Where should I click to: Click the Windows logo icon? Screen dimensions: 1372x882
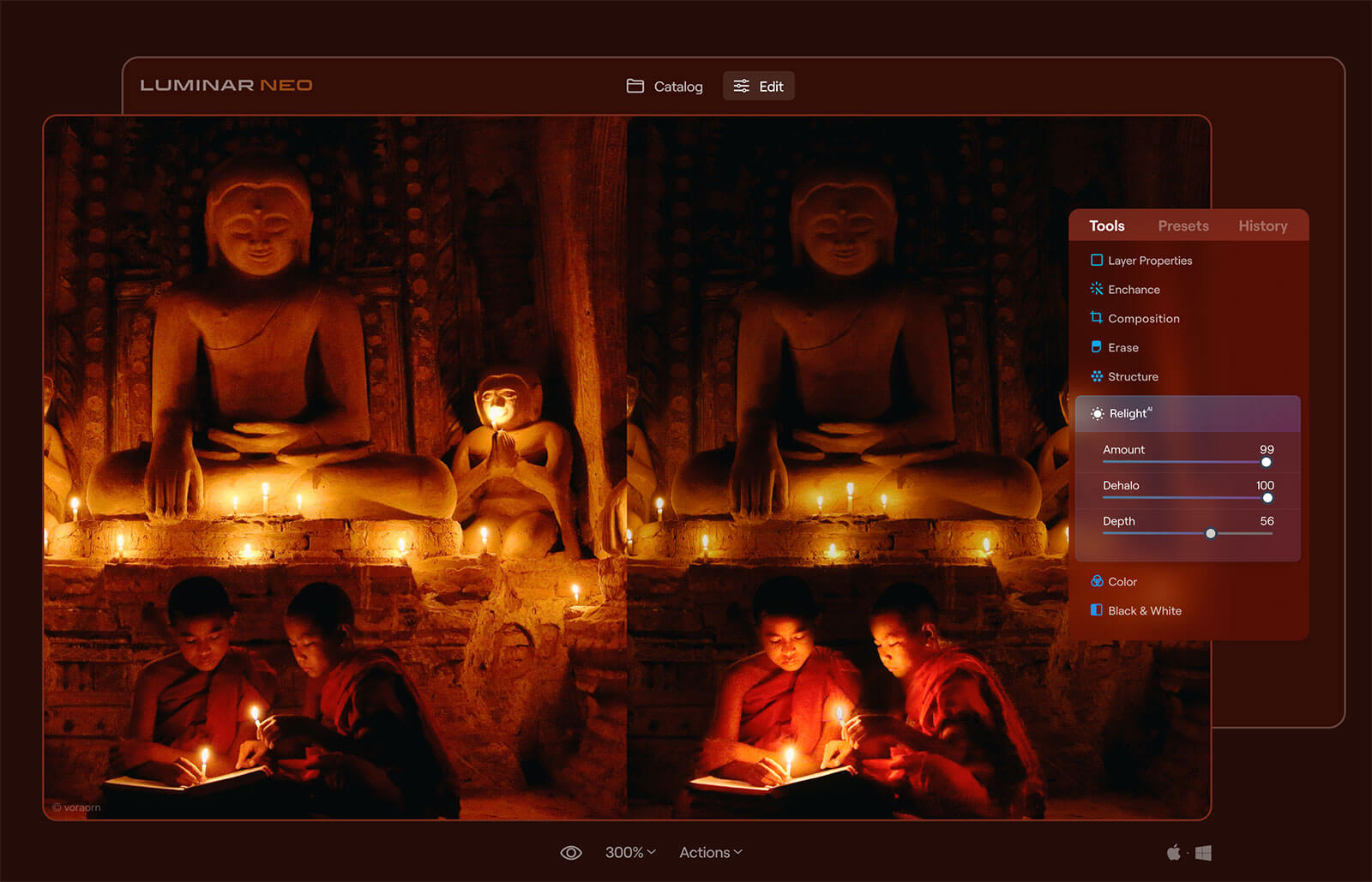point(1203,853)
